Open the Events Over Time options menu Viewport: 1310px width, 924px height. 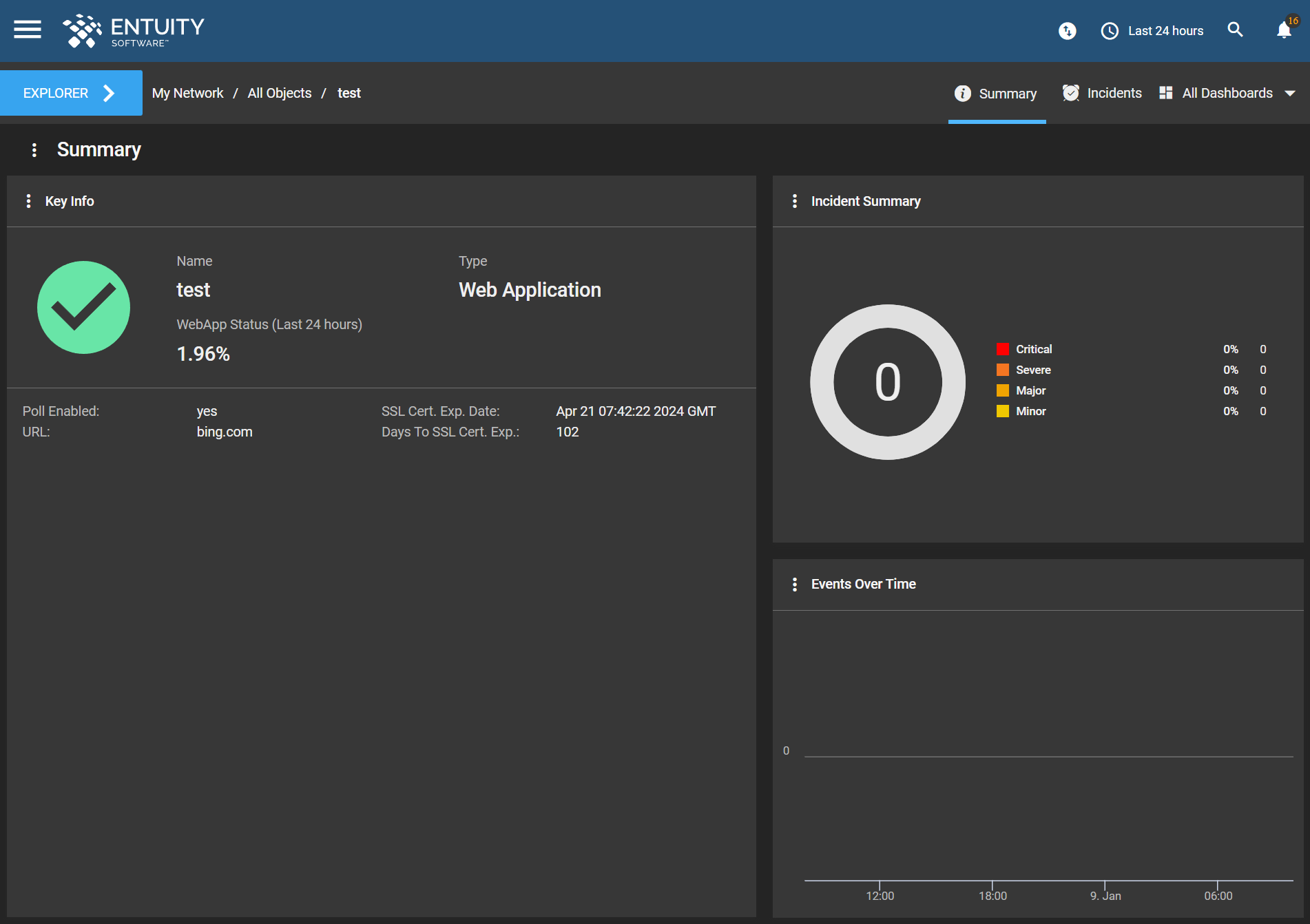pos(796,584)
